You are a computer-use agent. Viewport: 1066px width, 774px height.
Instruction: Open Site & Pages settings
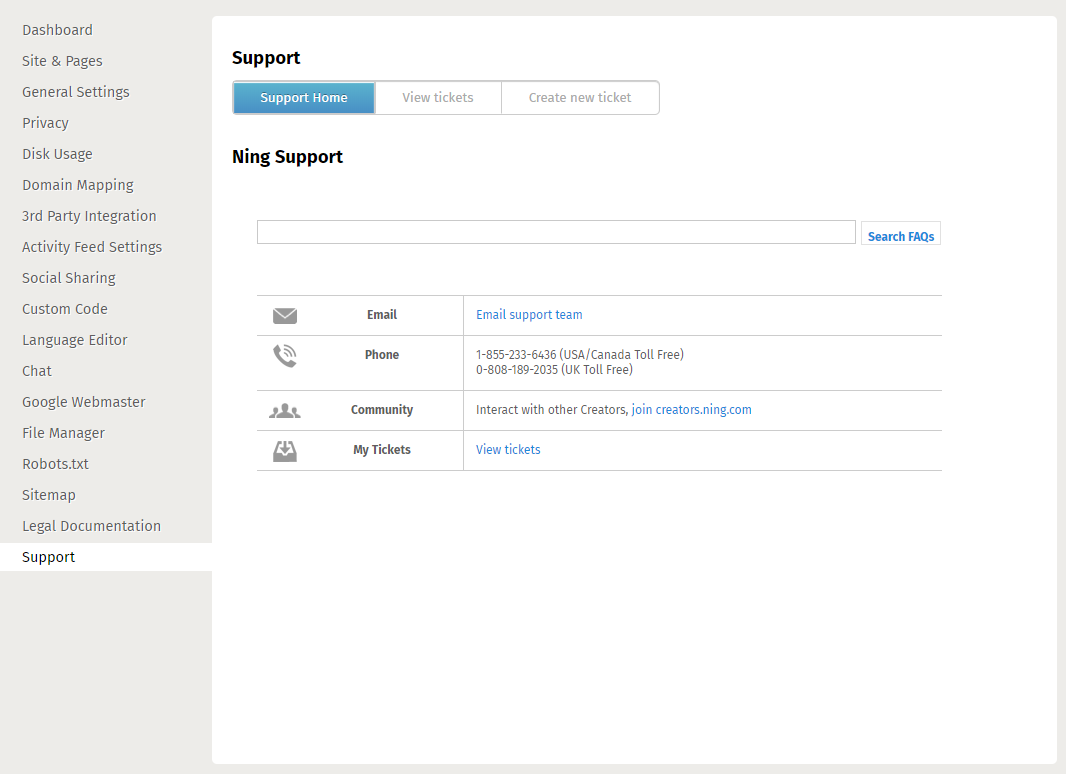[62, 61]
